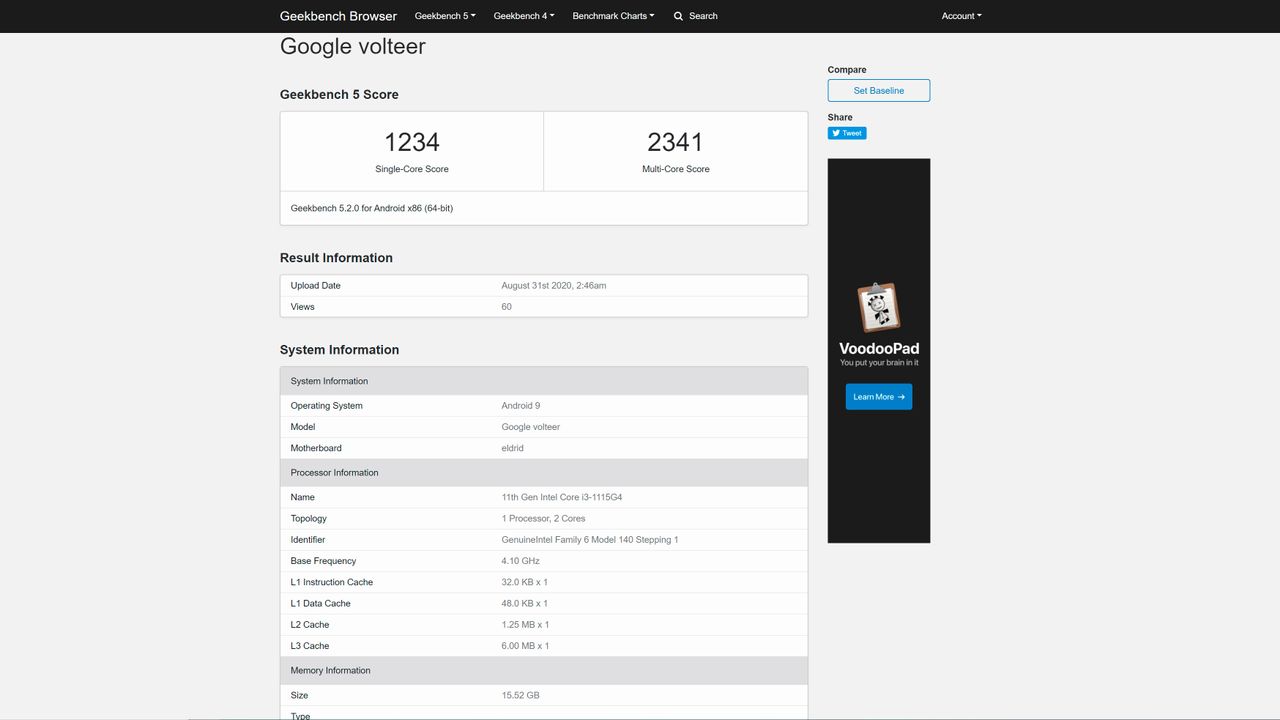The height and width of the screenshot is (720, 1280).
Task: Open the Geekbench 5 dropdown menu
Action: click(x=445, y=16)
